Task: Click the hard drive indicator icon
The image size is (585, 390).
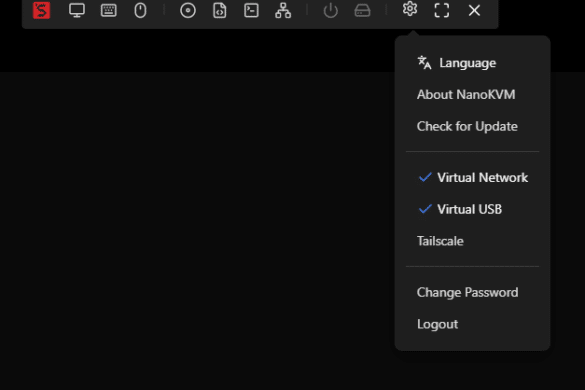Action: [x=362, y=10]
